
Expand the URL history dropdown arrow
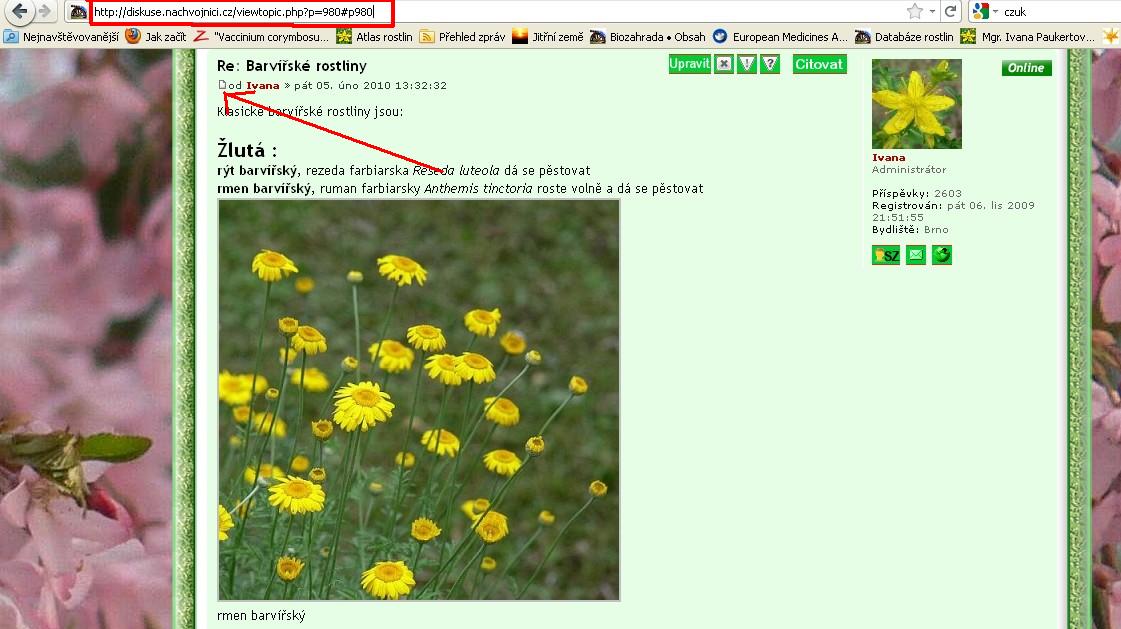tap(932, 12)
